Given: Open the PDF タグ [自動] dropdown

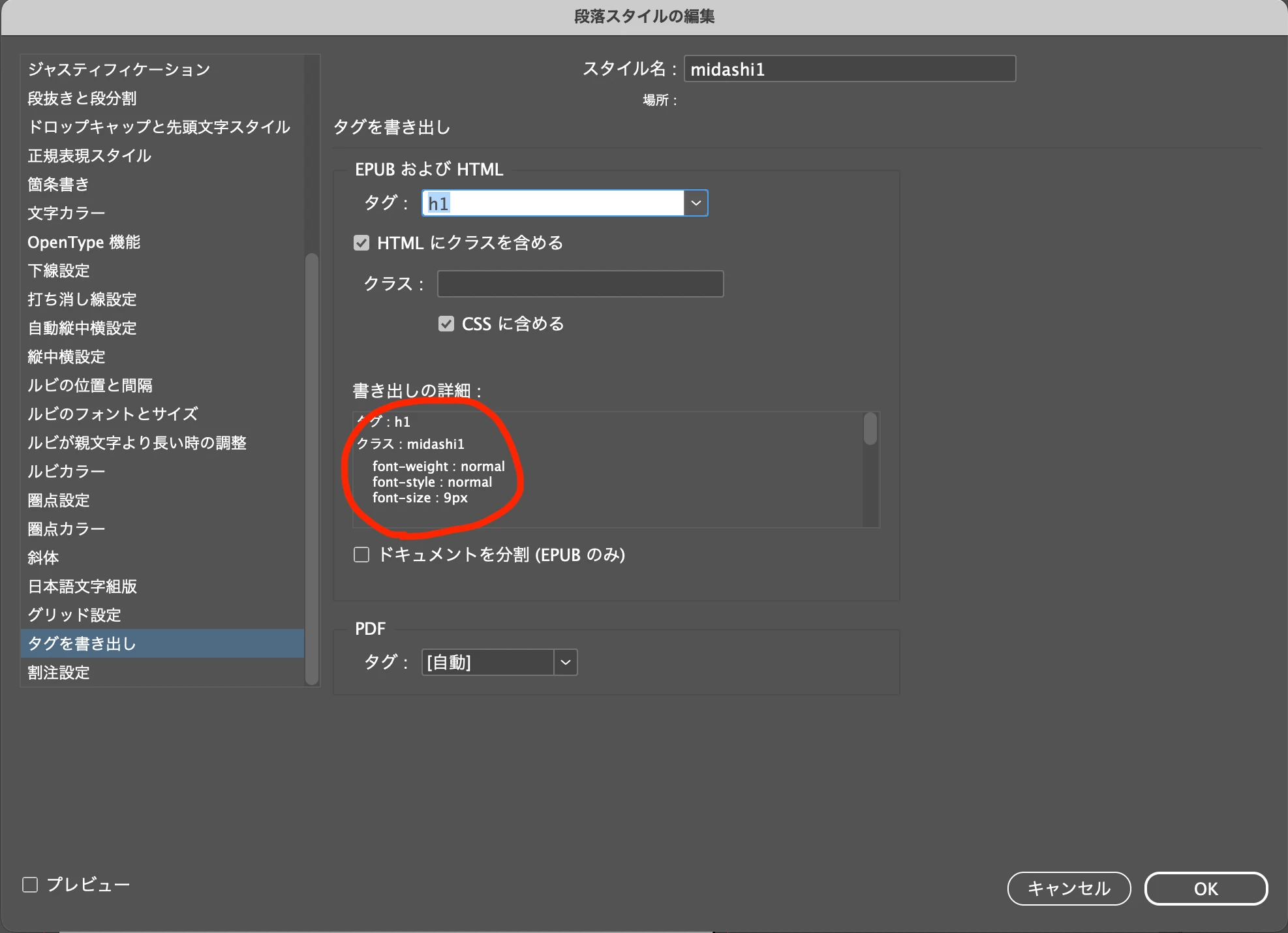Looking at the screenshot, I should point(565,663).
